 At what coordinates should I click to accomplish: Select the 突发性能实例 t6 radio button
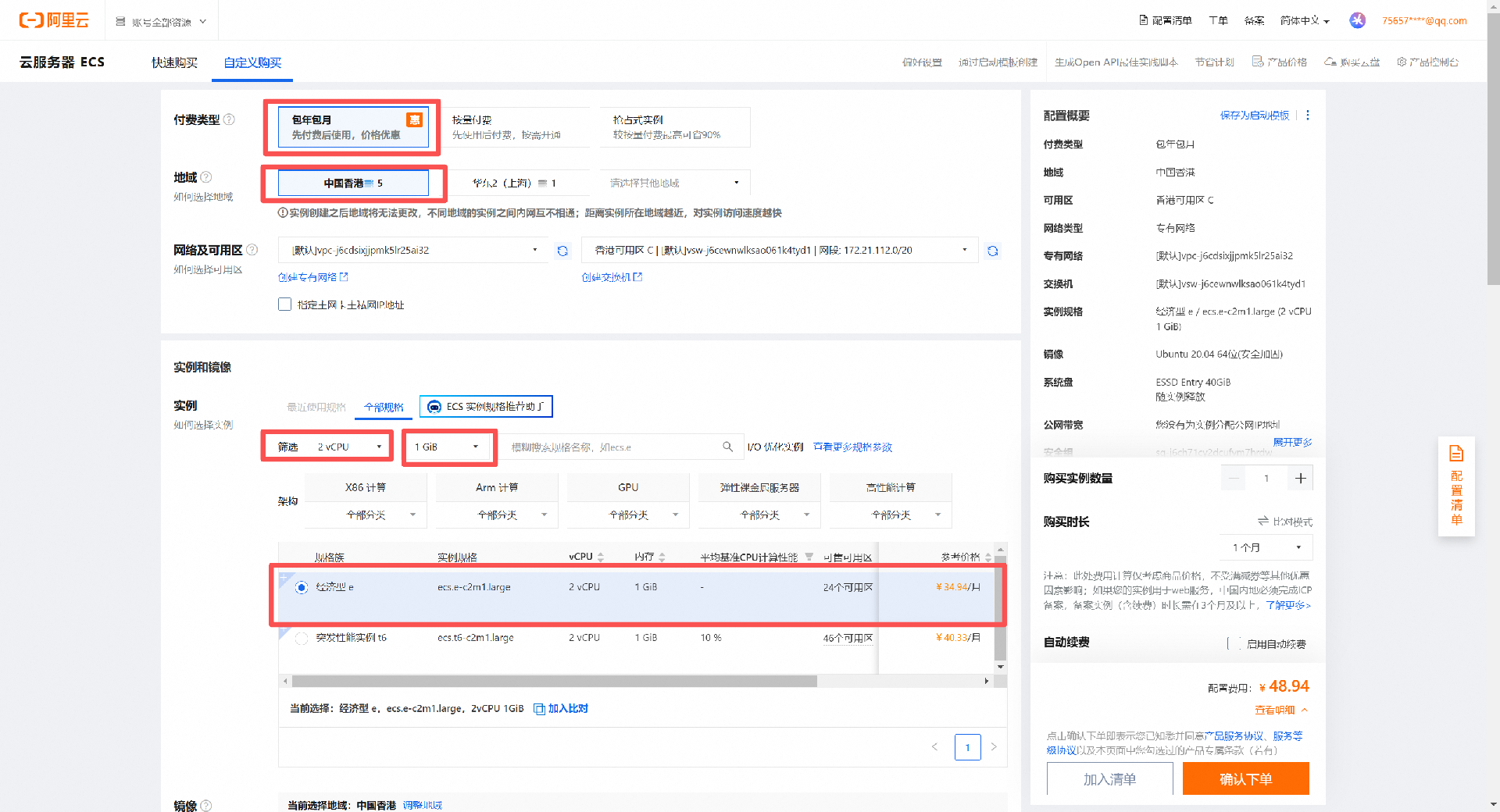pos(302,638)
